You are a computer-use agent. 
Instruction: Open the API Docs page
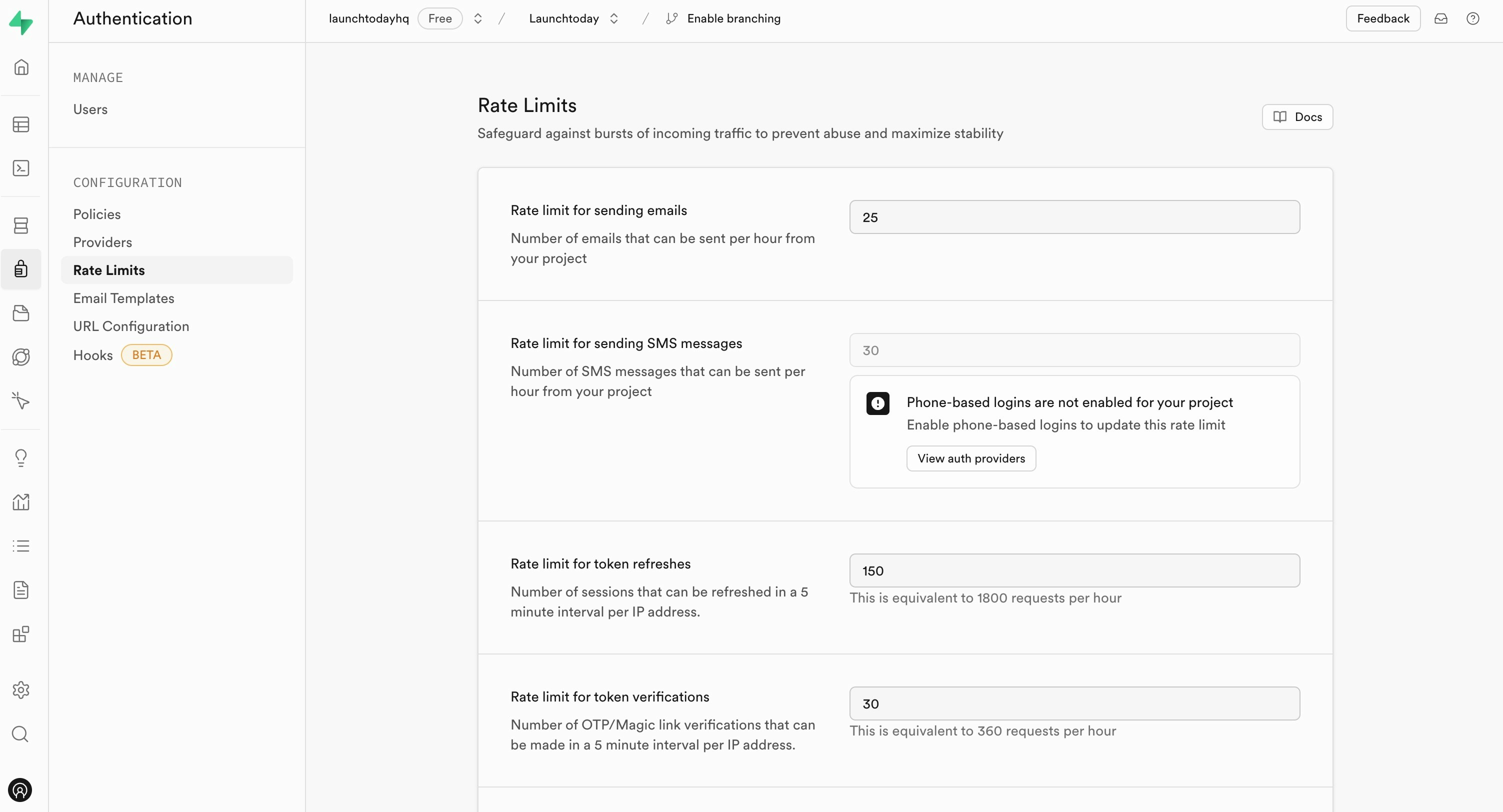click(21, 590)
